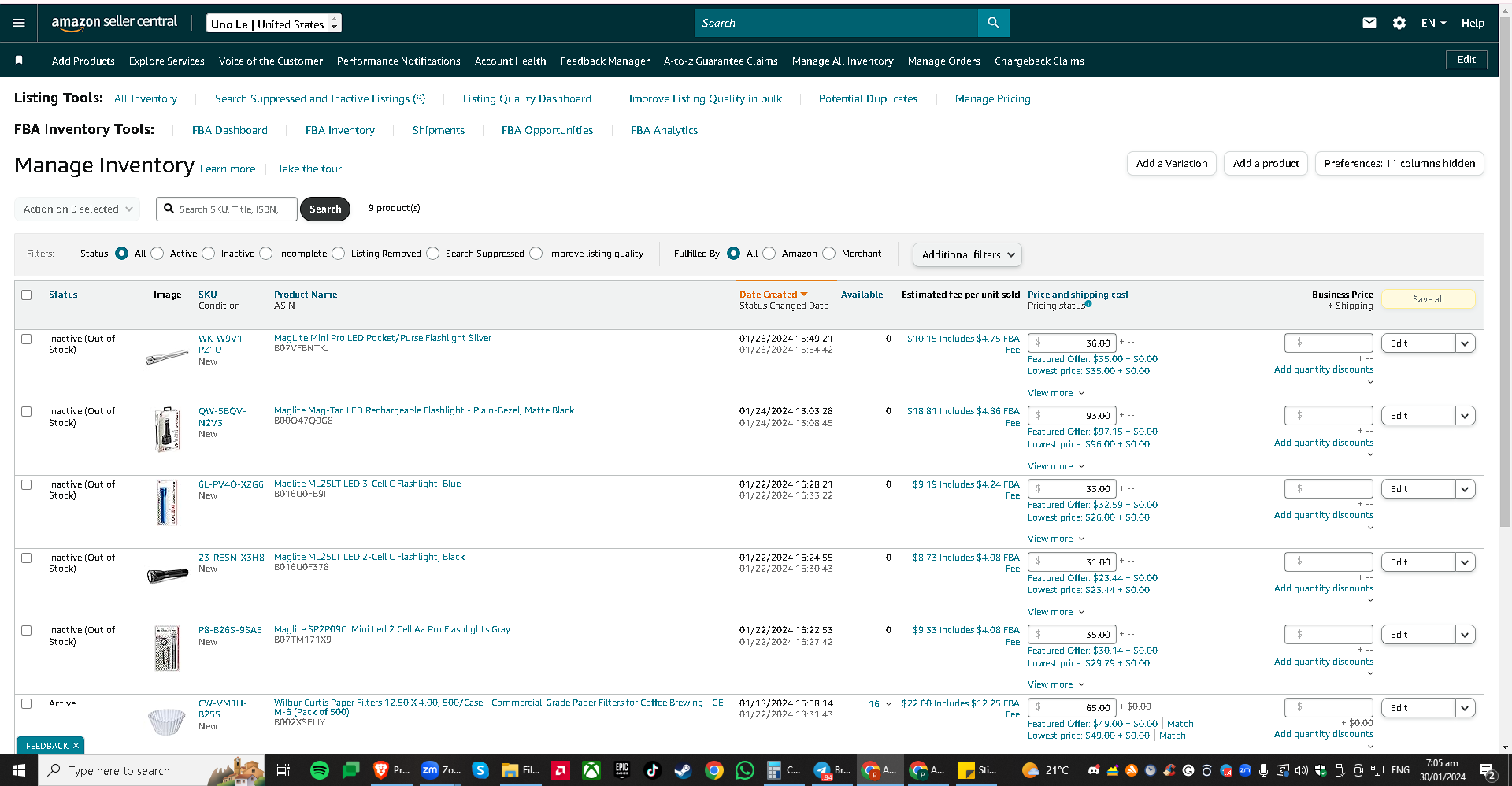Choose Amazon under Fulfilled By
The width and height of the screenshot is (1512, 786).
pyautogui.click(x=769, y=254)
